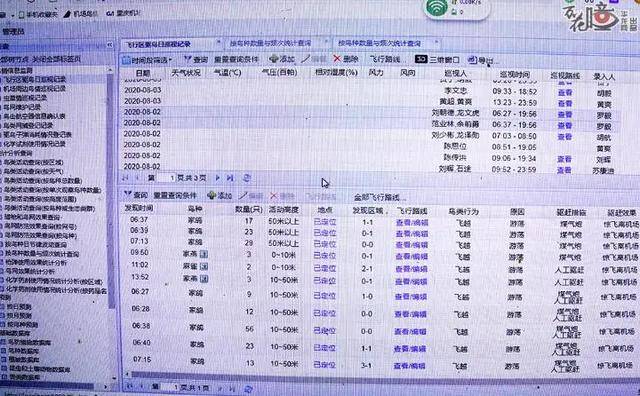
Task: Close the 飞行区驱鸟日巡视记录 tab
Action: [218, 42]
